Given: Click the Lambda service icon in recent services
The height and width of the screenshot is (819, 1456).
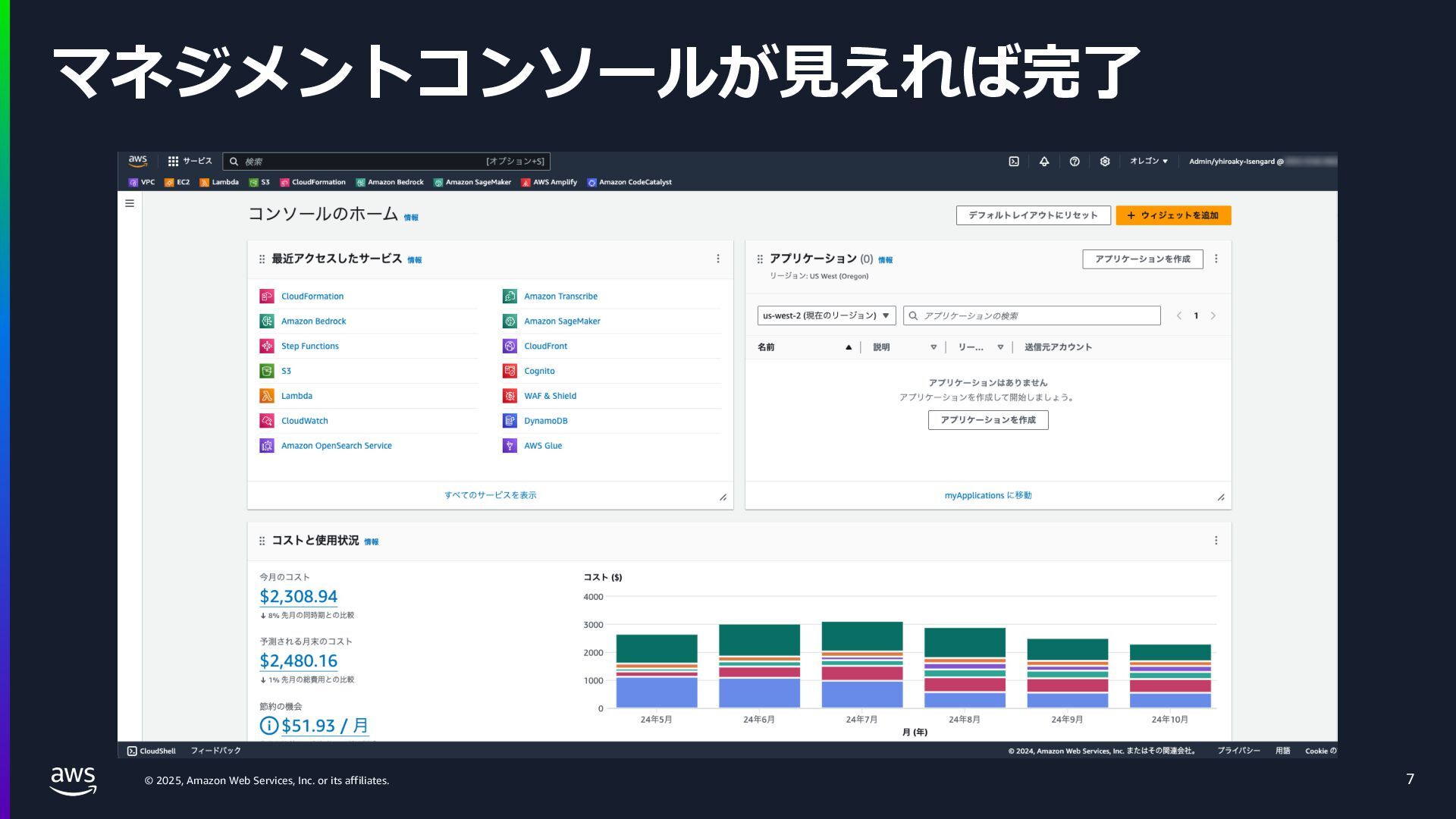Looking at the screenshot, I should [267, 396].
